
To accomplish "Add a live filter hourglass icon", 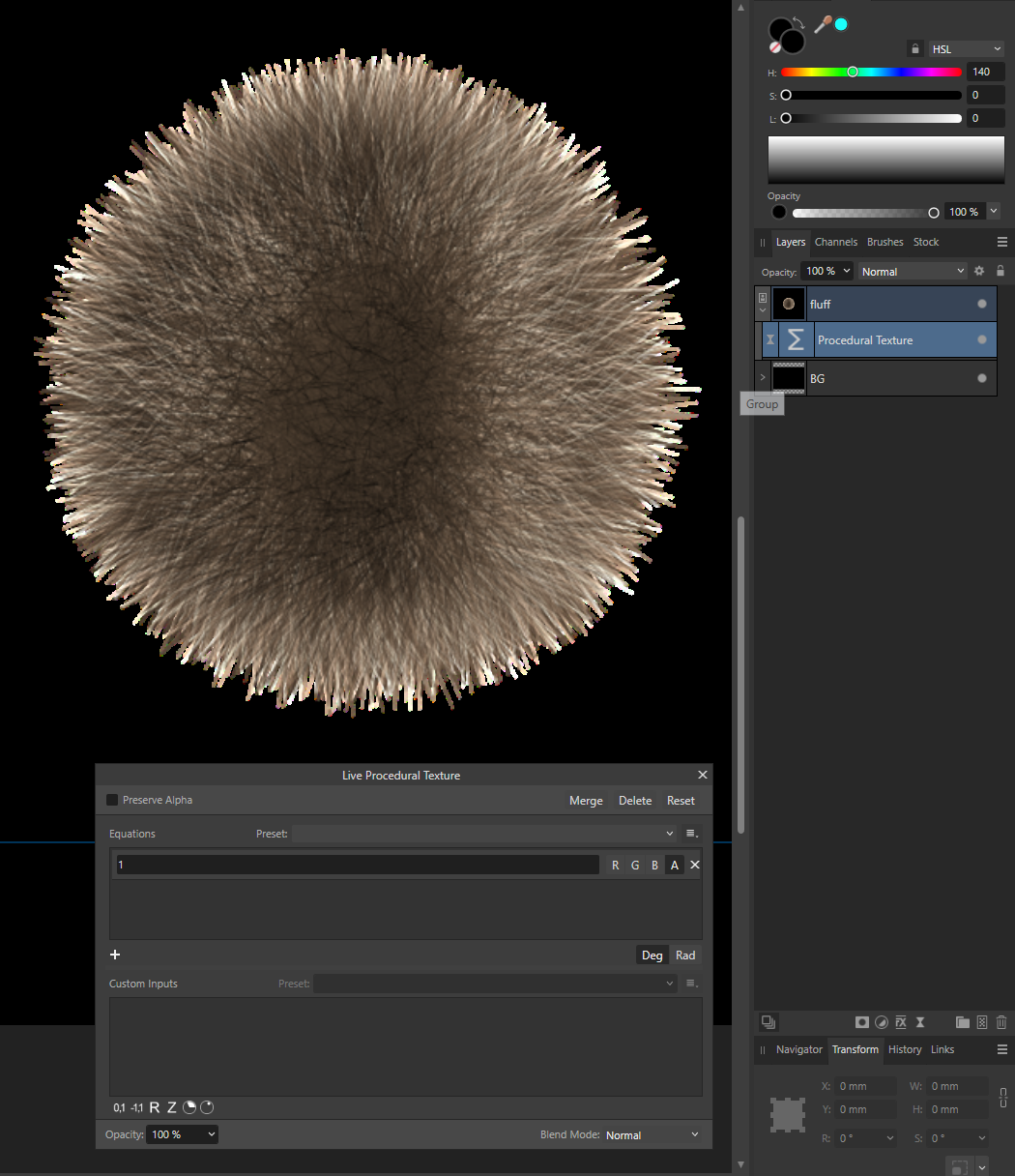I will pyautogui.click(x=920, y=1022).
